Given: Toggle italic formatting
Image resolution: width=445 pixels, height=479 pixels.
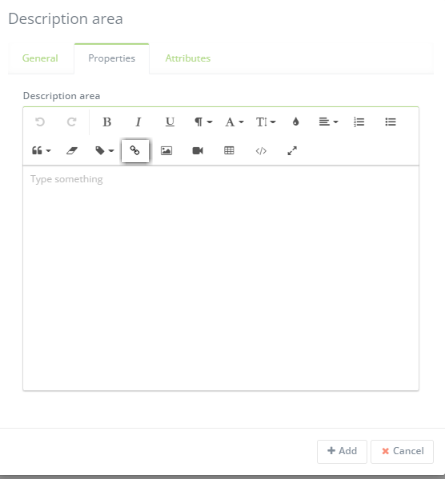Looking at the screenshot, I should [138, 122].
